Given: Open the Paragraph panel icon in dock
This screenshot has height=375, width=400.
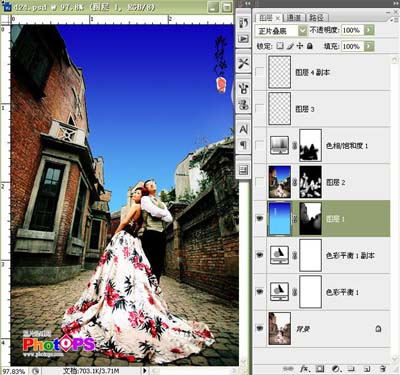Looking at the screenshot, I should point(244,145).
